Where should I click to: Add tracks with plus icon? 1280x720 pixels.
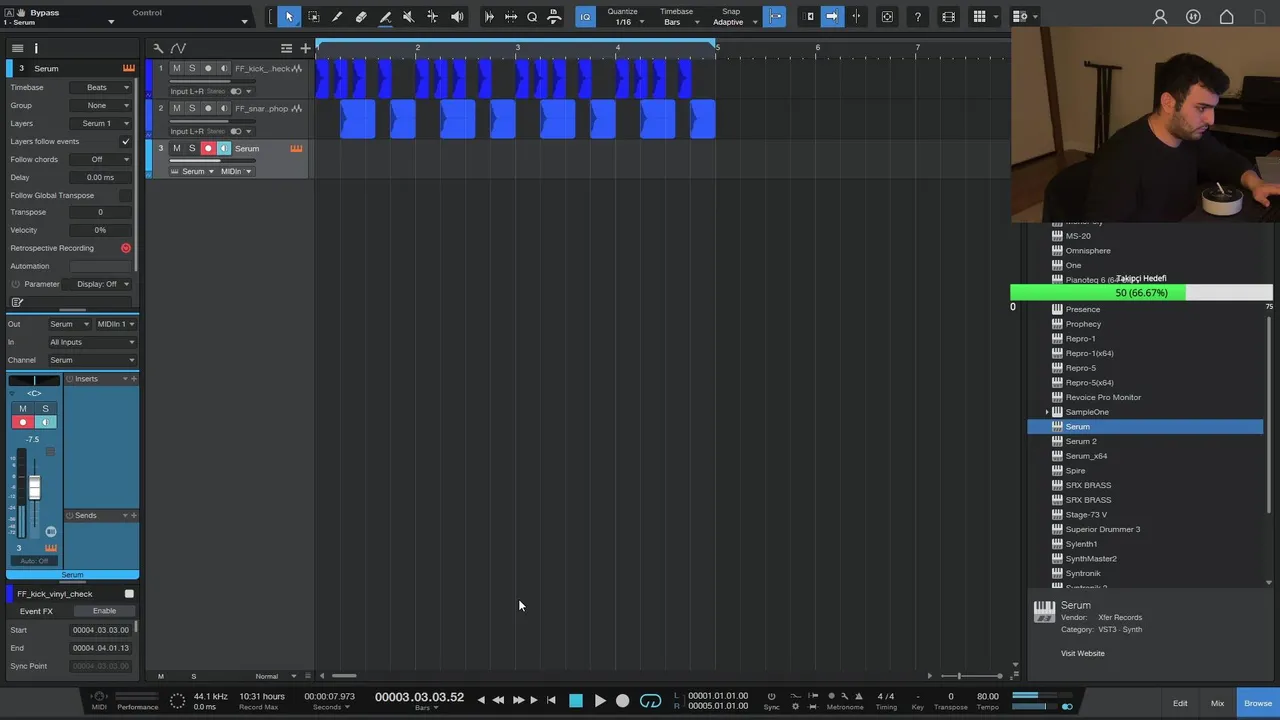pyautogui.click(x=305, y=48)
